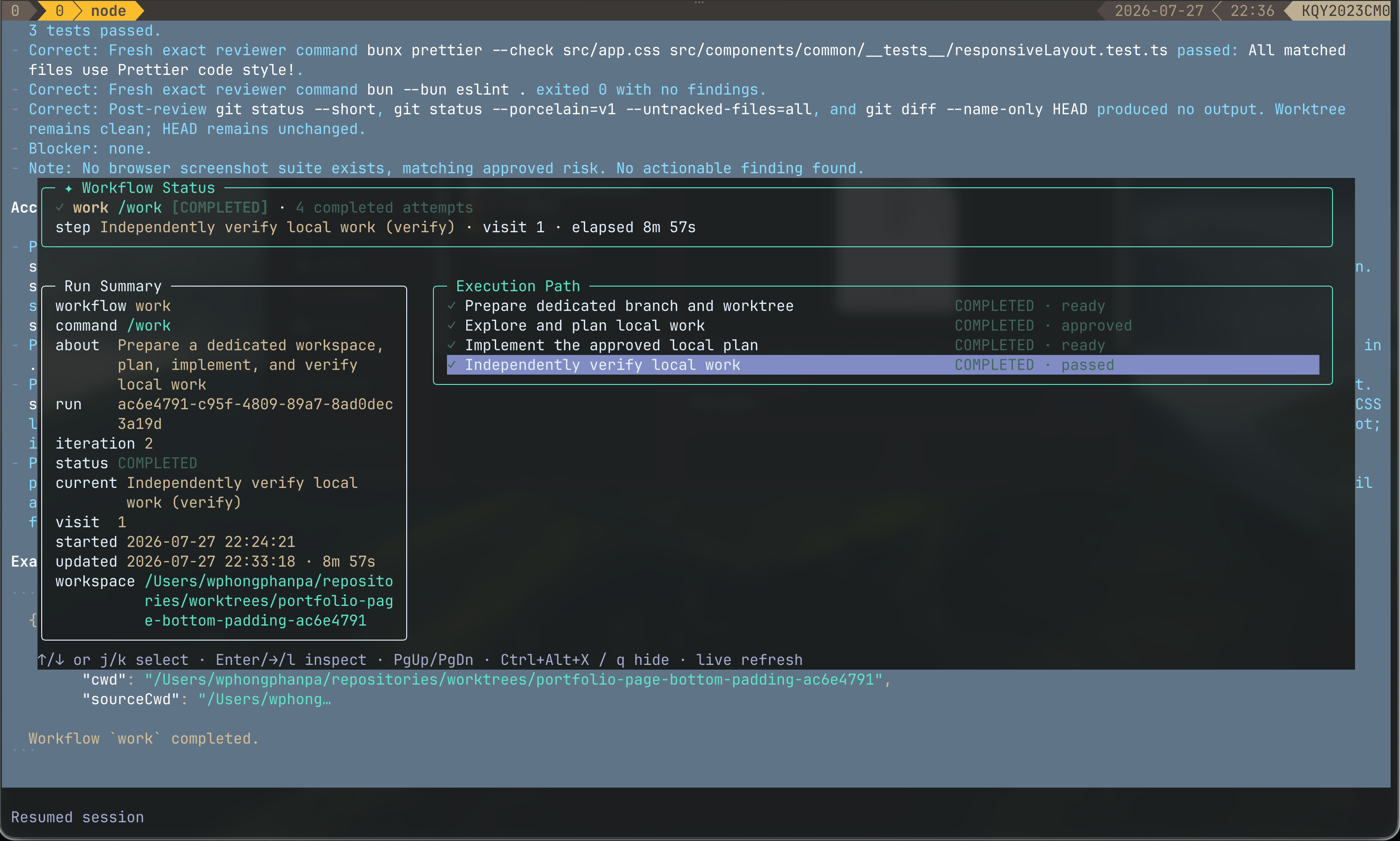1400x841 pixels.
Task: Click the "Blocker: none." line
Action: [91, 149]
